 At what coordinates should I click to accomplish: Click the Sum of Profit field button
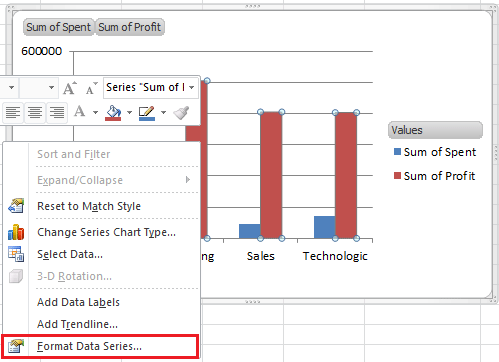(x=129, y=27)
